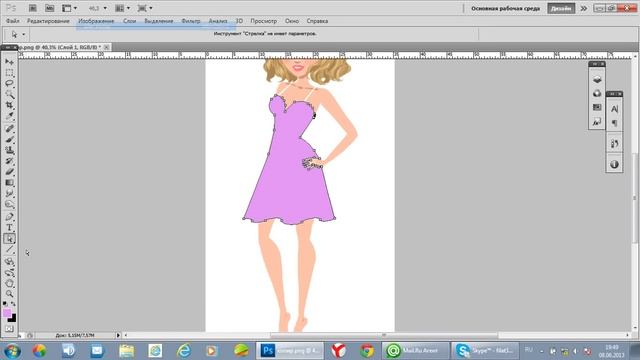
Task: Select the History Brush tool
Action: point(9,161)
